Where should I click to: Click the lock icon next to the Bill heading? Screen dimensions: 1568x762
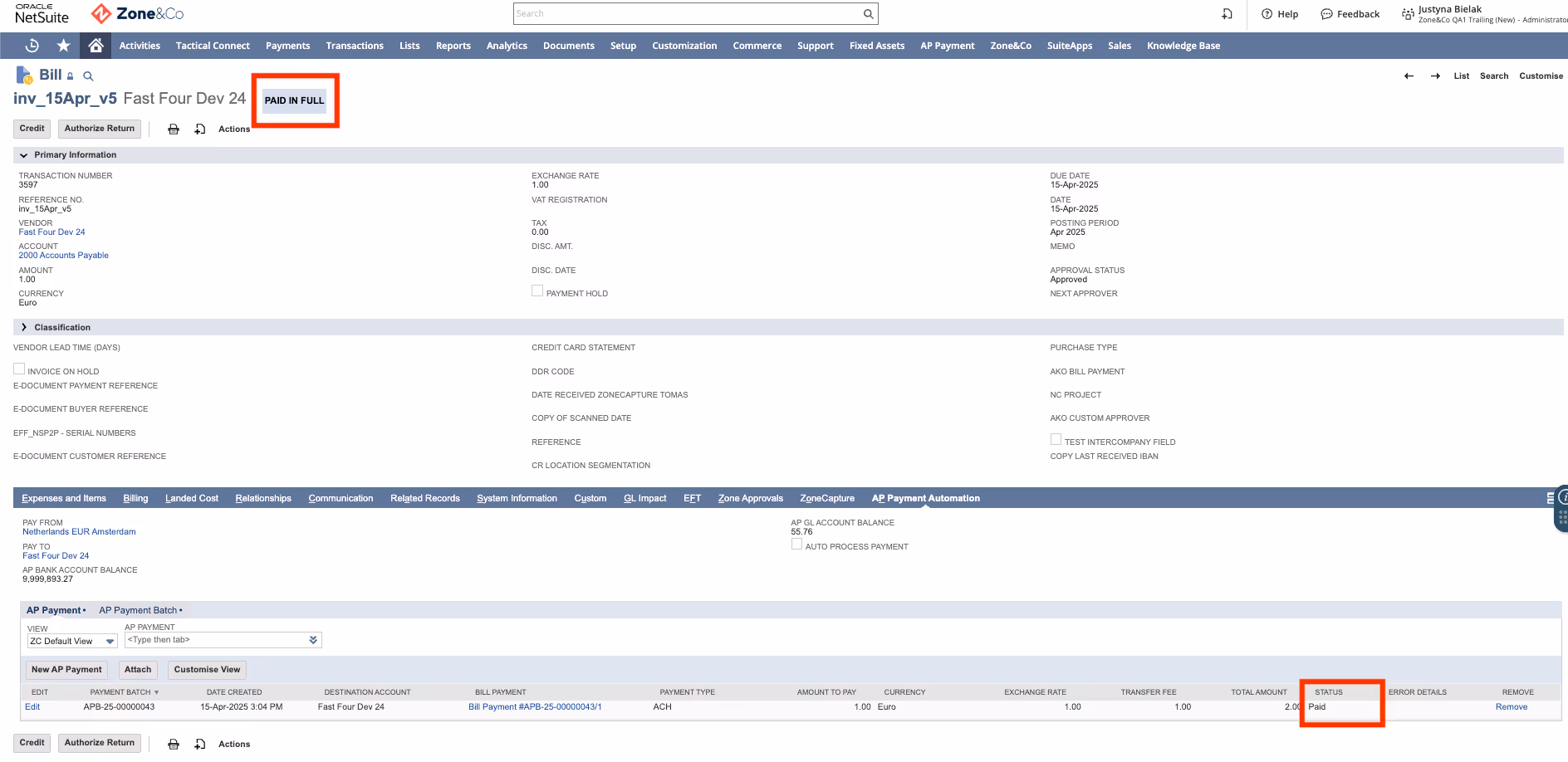70,75
